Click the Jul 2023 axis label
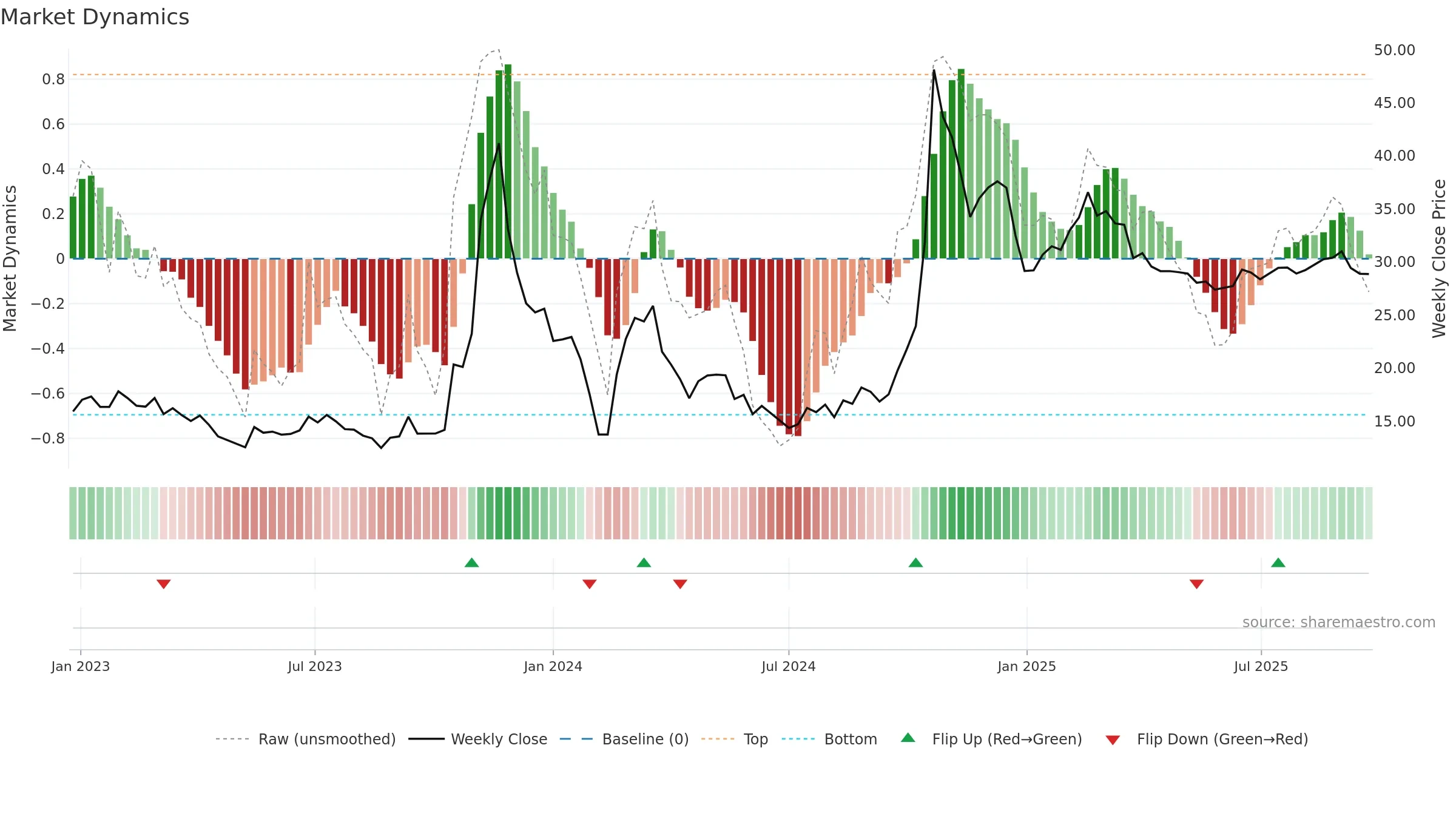Screen dimensions: 1456x819 coord(315,666)
